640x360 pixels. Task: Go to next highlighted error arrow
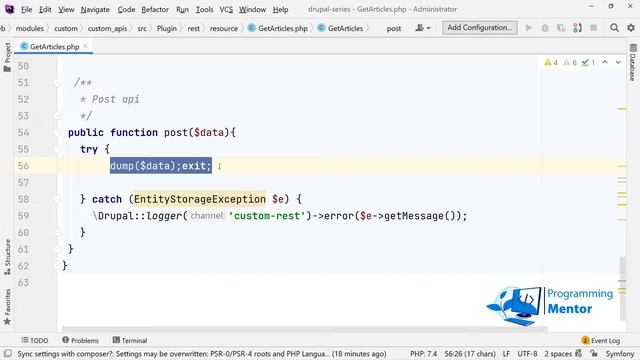618,62
